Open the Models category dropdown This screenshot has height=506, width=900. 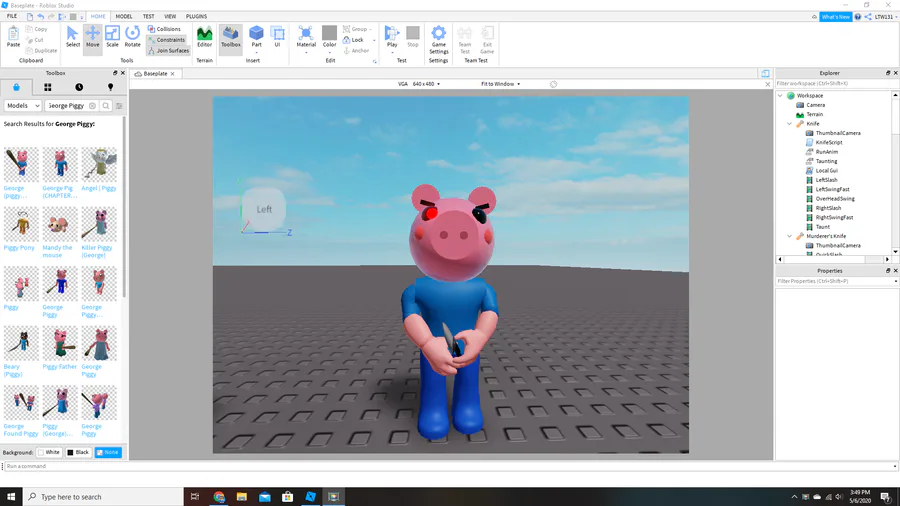[x=23, y=106]
